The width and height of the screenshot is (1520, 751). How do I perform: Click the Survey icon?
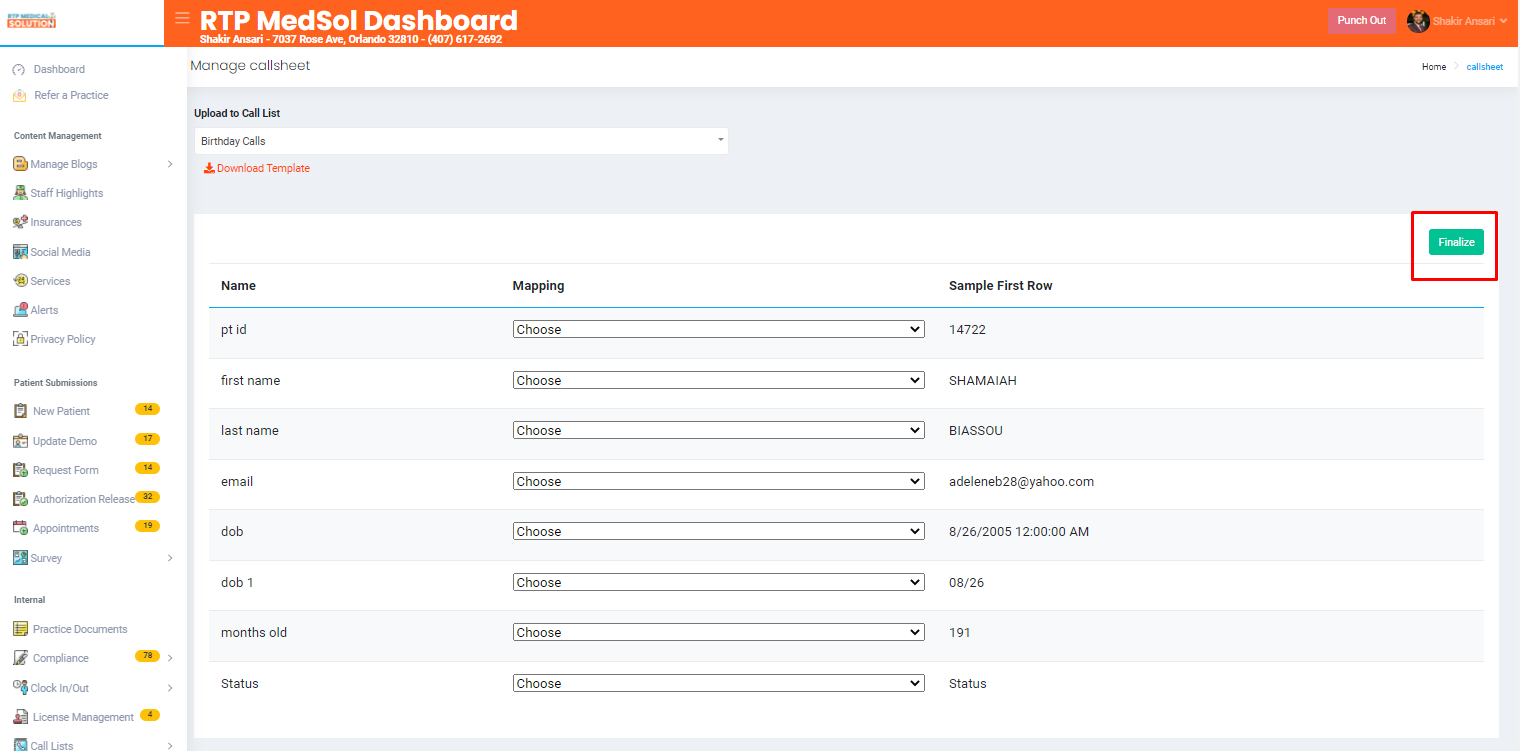pyautogui.click(x=20, y=558)
